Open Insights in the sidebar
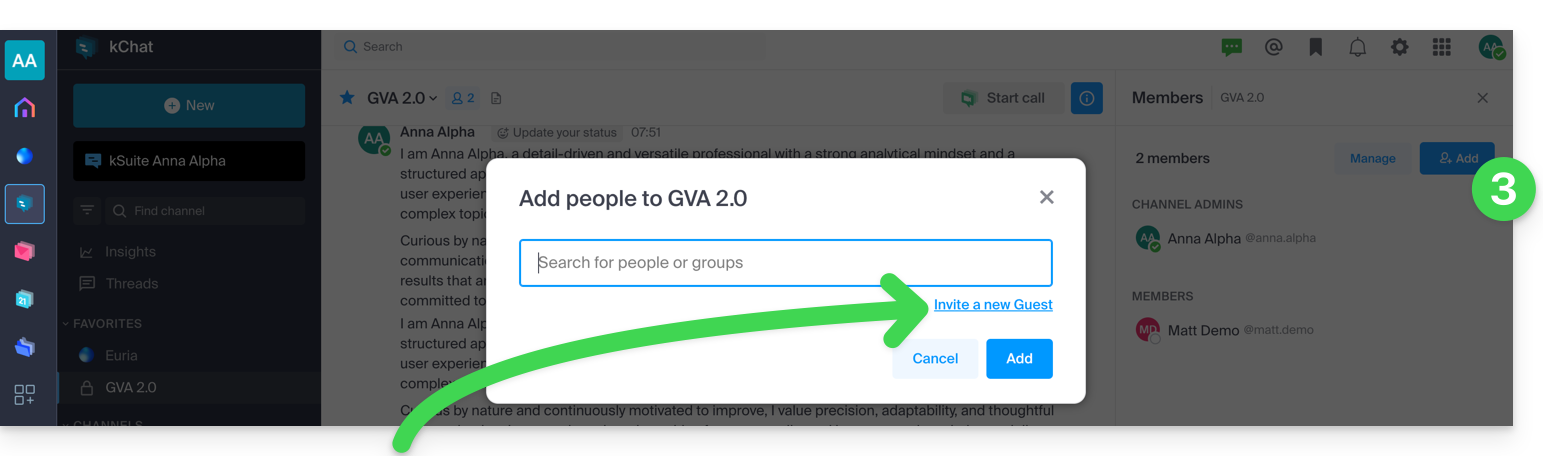 click(x=130, y=252)
